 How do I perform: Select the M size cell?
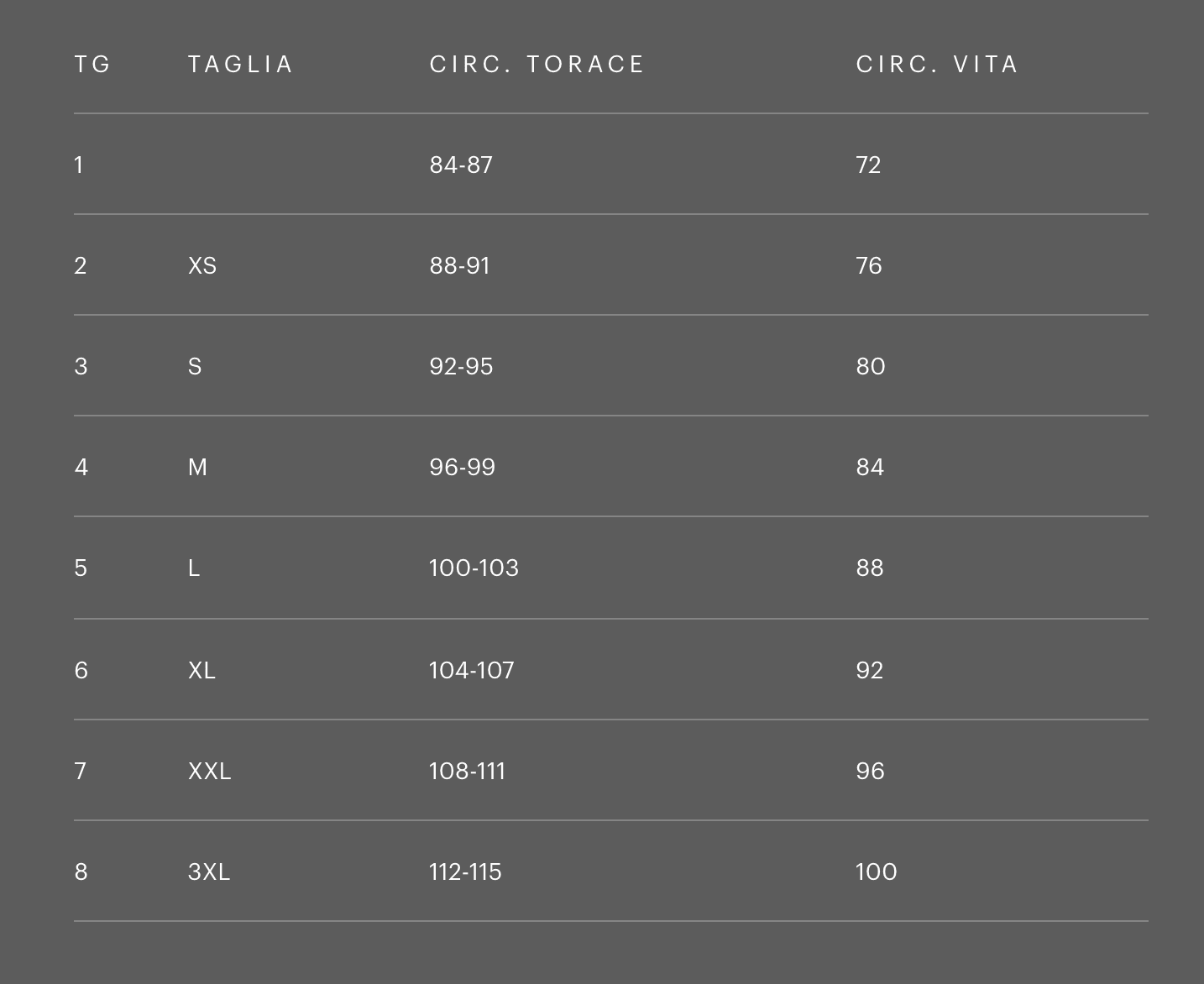coord(197,468)
